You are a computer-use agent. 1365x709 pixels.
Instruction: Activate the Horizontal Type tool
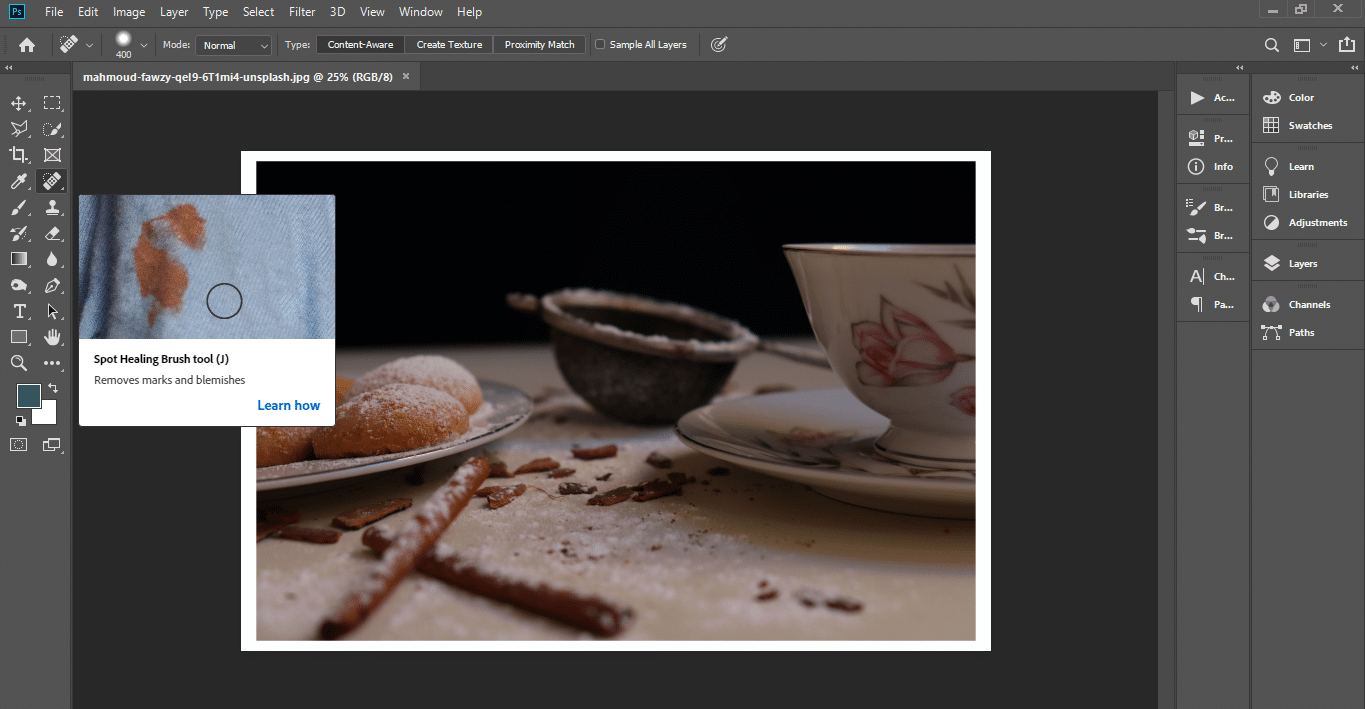tap(18, 311)
